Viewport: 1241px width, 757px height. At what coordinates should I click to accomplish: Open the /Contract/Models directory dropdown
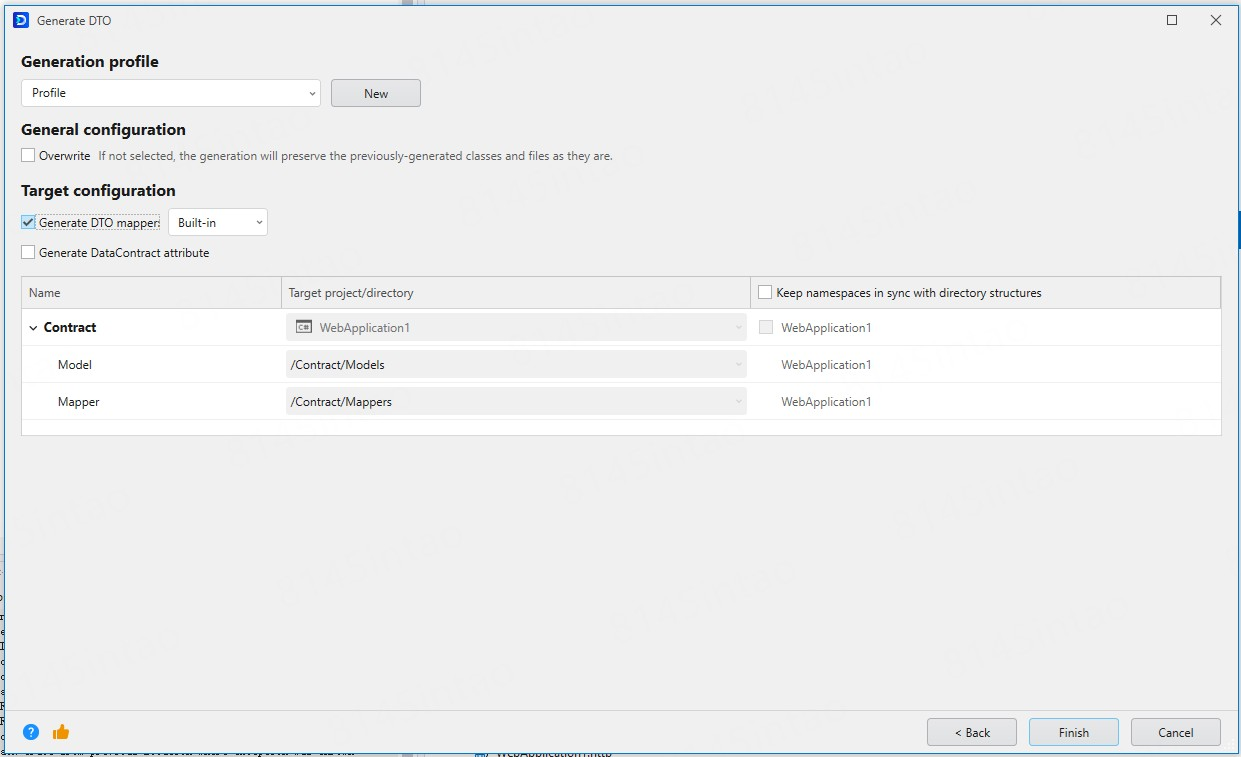516,365
